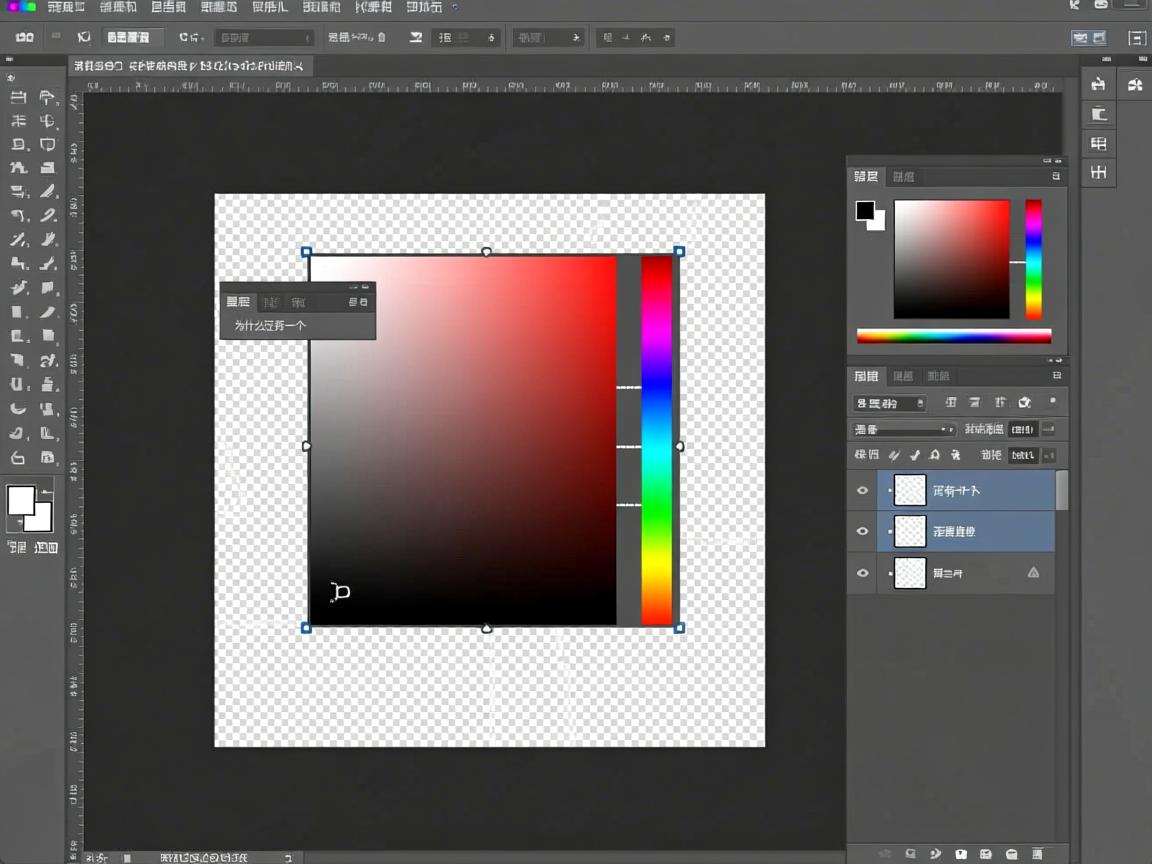
Task: Open the Color panel options menu icon
Action: tap(1056, 176)
